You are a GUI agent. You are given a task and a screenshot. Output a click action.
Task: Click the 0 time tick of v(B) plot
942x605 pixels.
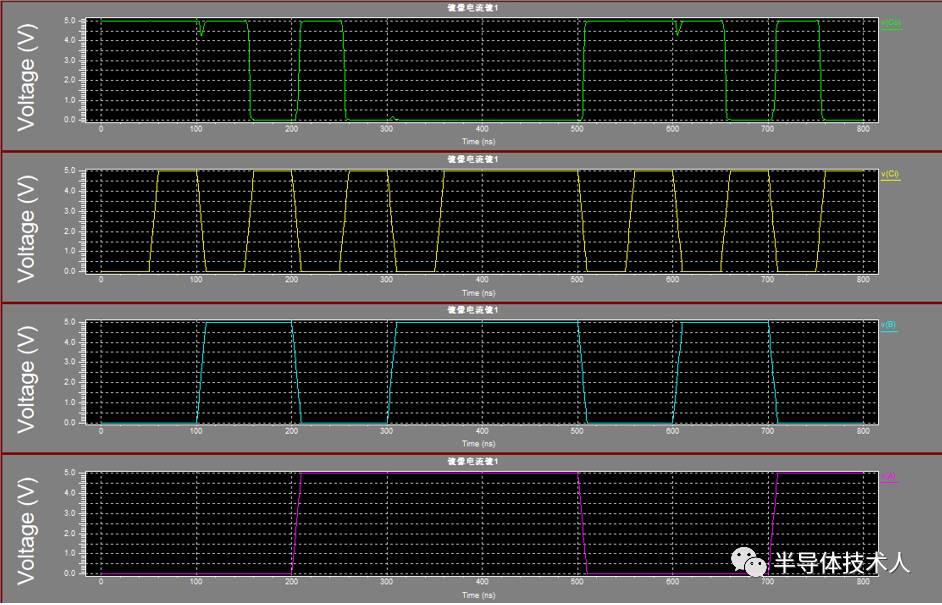(101, 431)
